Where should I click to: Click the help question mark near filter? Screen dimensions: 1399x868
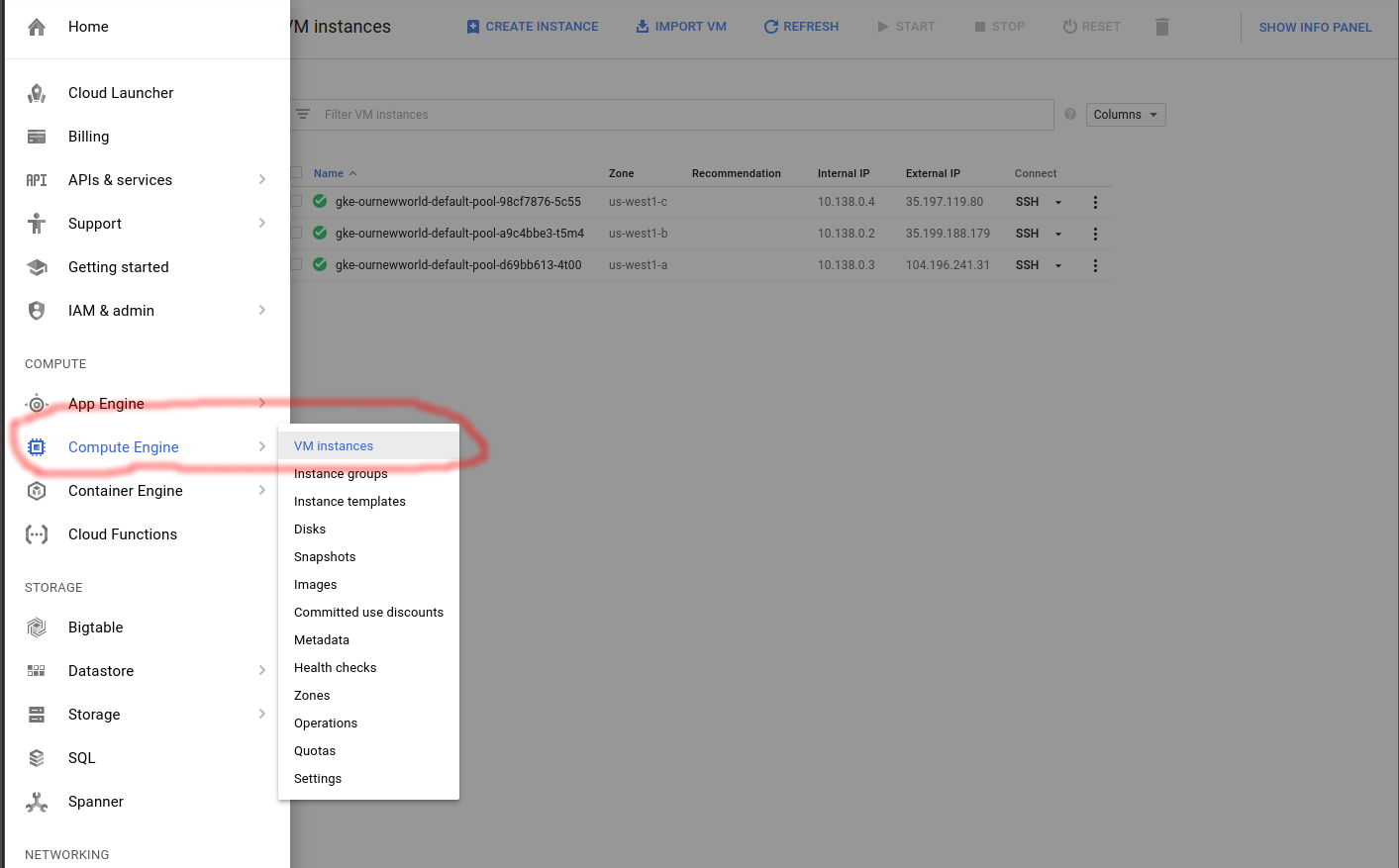coord(1070,115)
